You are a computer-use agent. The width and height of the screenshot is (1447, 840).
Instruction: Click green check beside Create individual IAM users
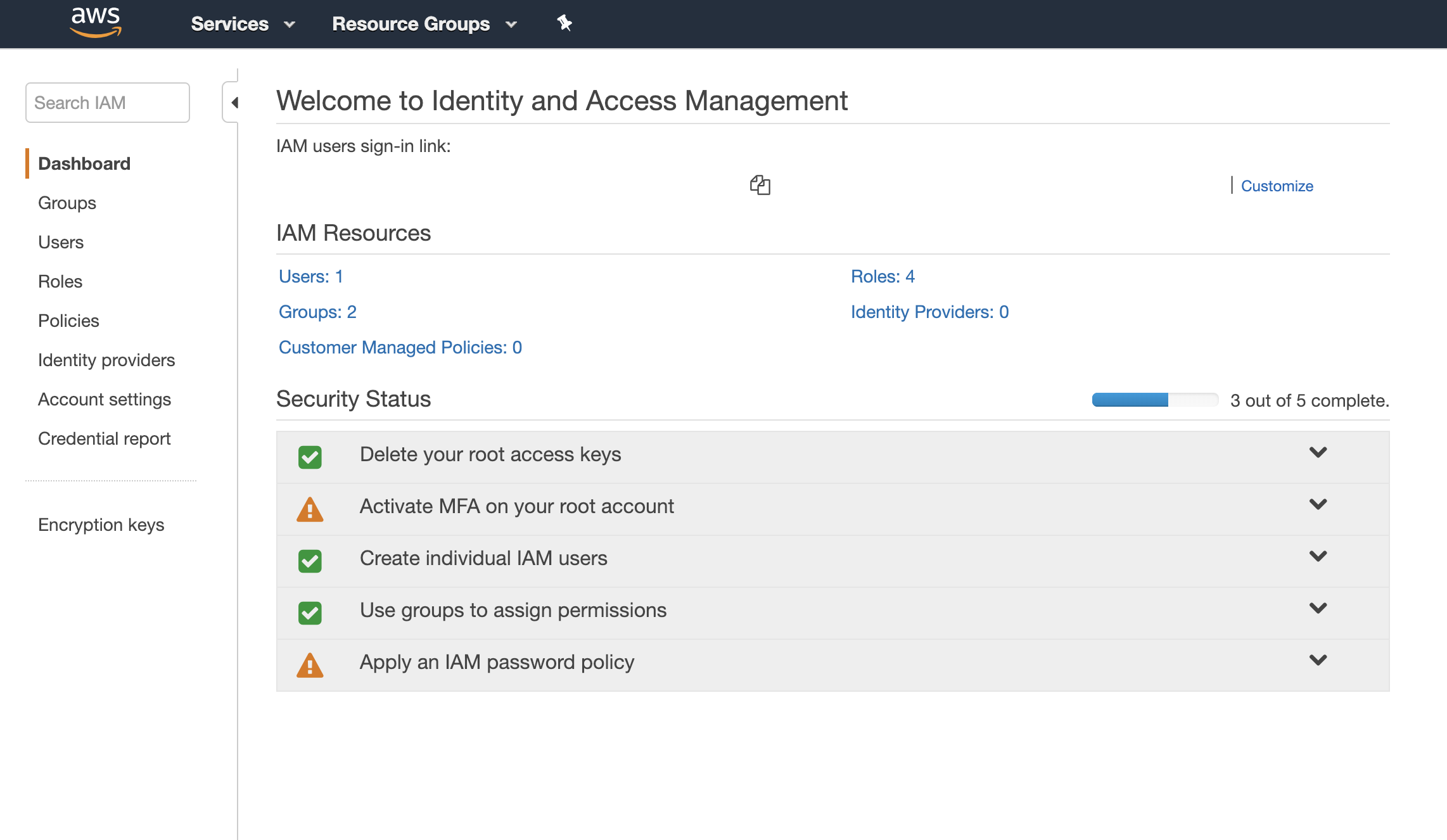(310, 561)
